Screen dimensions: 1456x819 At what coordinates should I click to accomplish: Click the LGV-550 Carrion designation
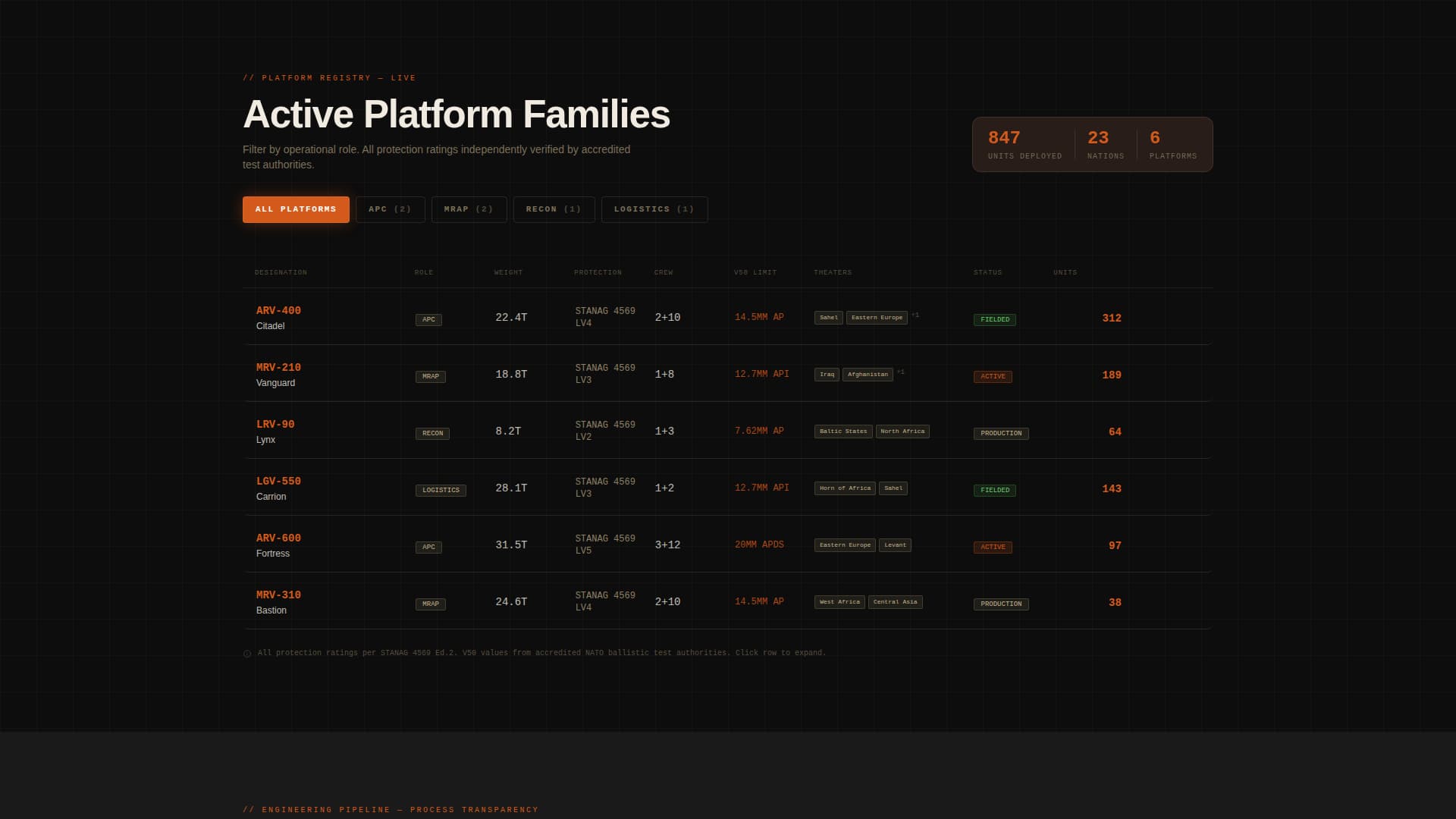pyautogui.click(x=278, y=482)
